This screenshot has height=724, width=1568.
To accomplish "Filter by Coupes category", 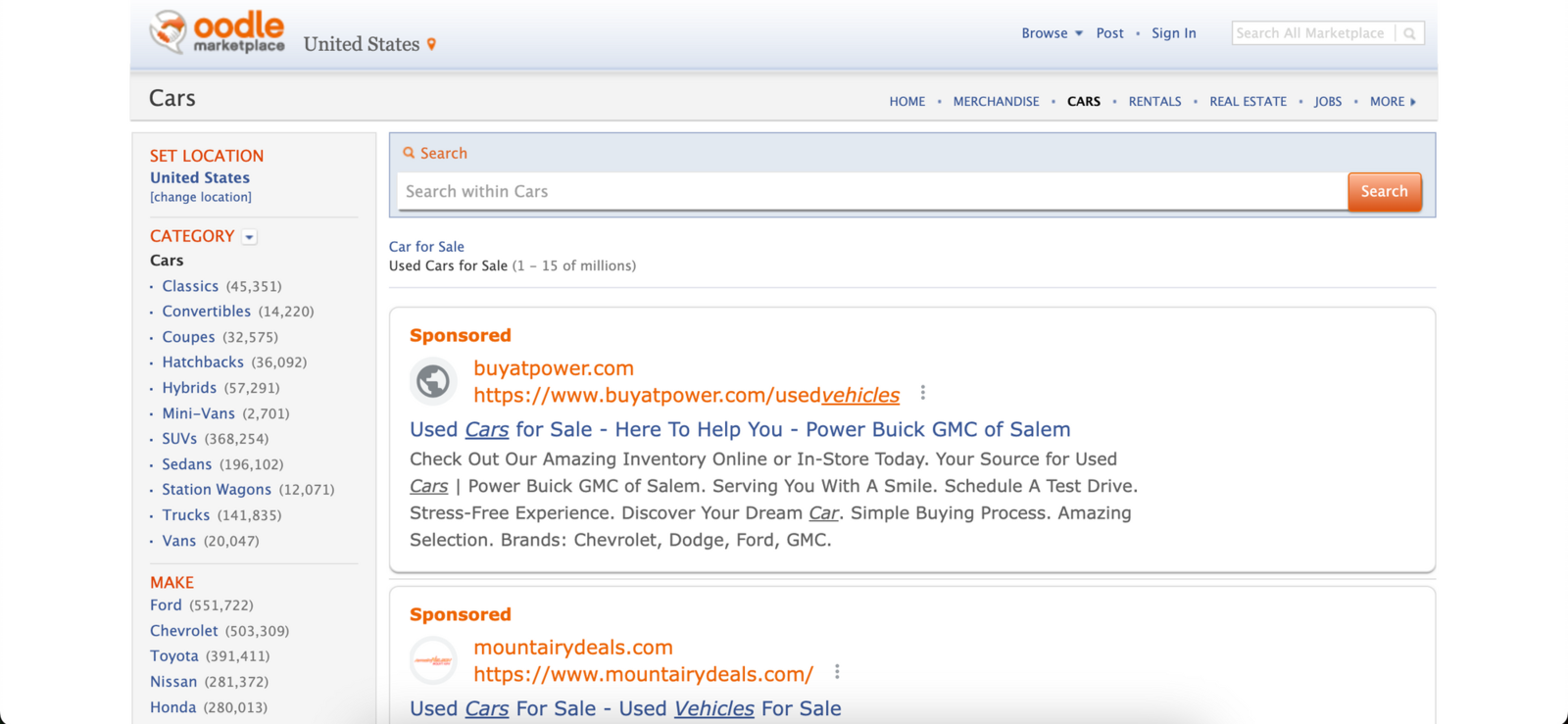I will [188, 337].
